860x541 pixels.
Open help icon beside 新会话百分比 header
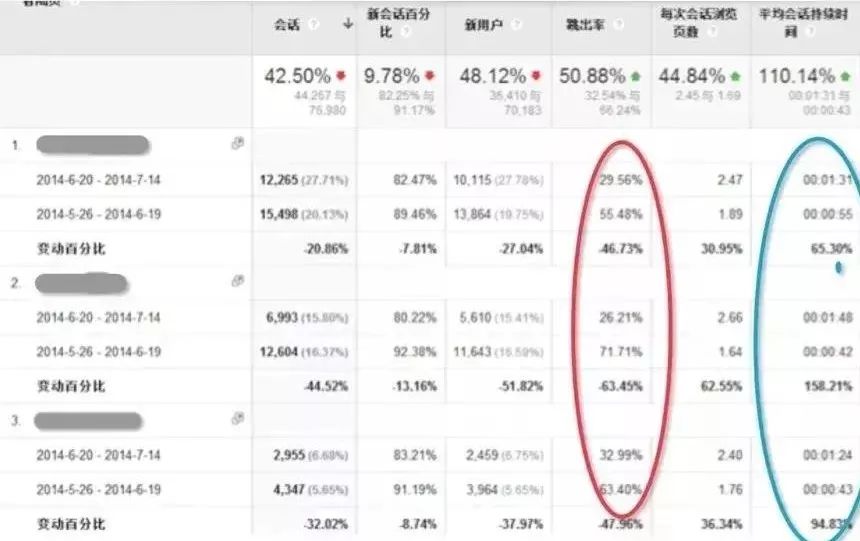click(x=405, y=32)
